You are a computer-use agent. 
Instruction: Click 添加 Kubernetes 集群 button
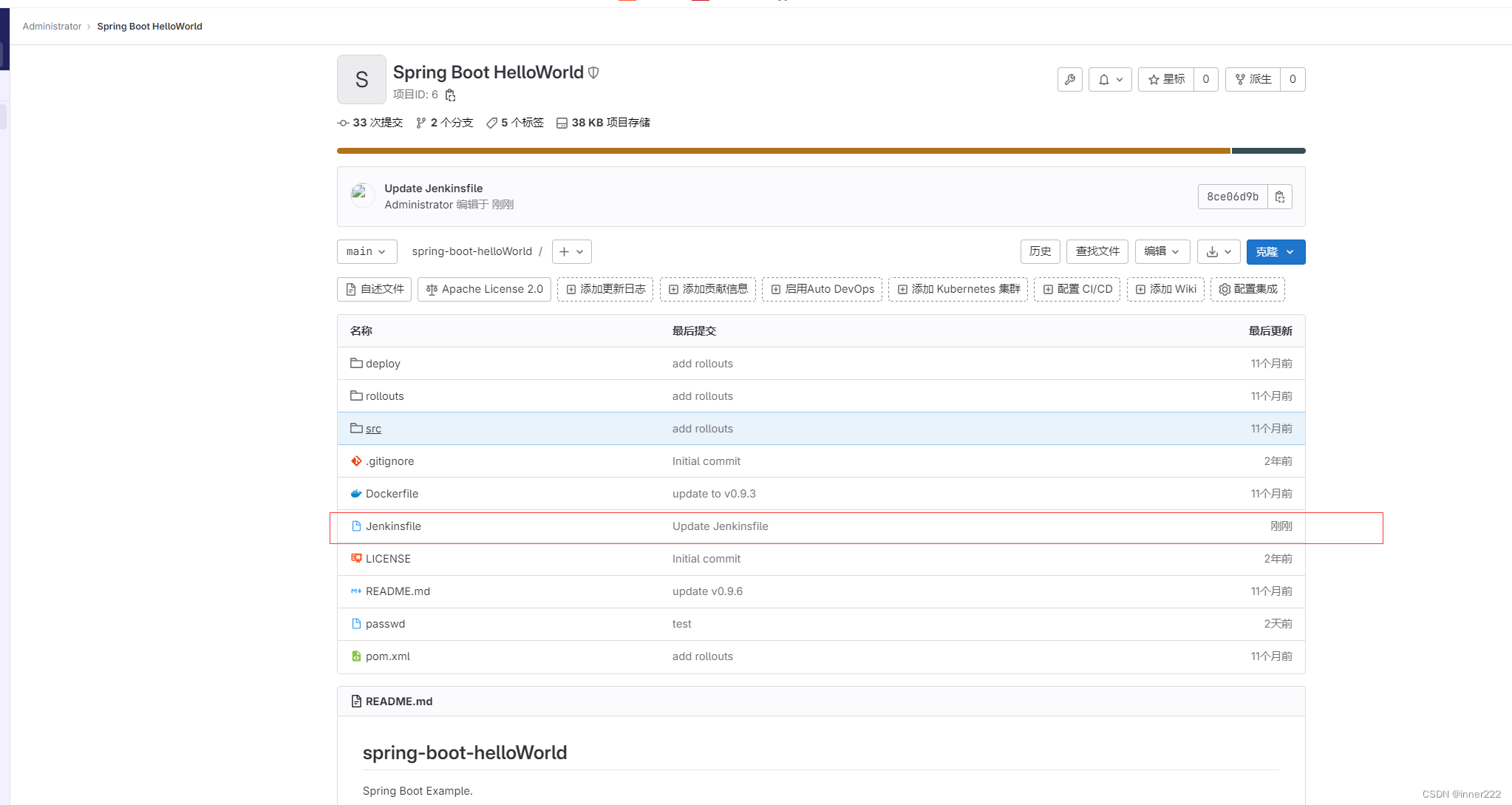tap(958, 289)
